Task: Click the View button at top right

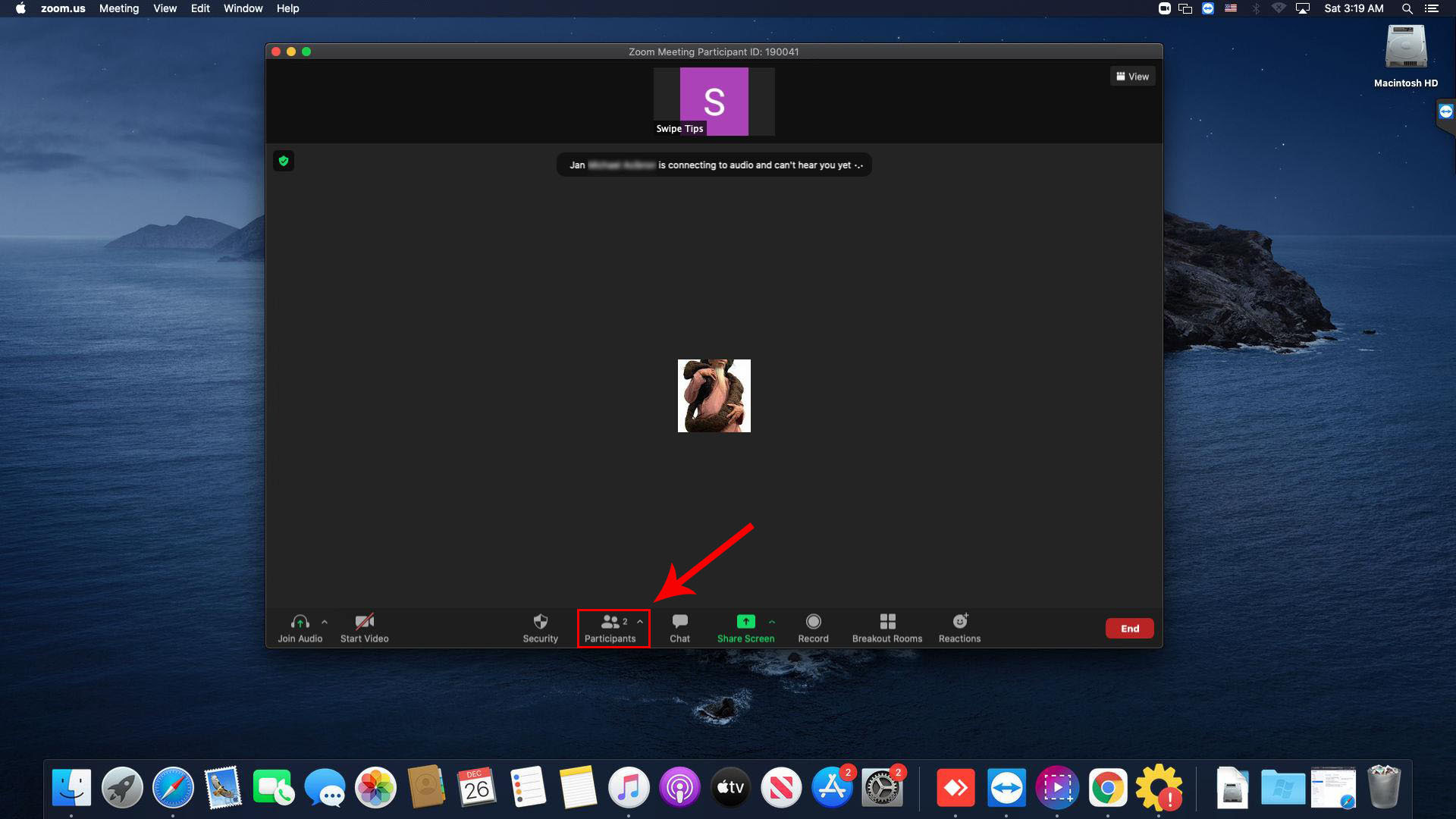Action: [1132, 77]
